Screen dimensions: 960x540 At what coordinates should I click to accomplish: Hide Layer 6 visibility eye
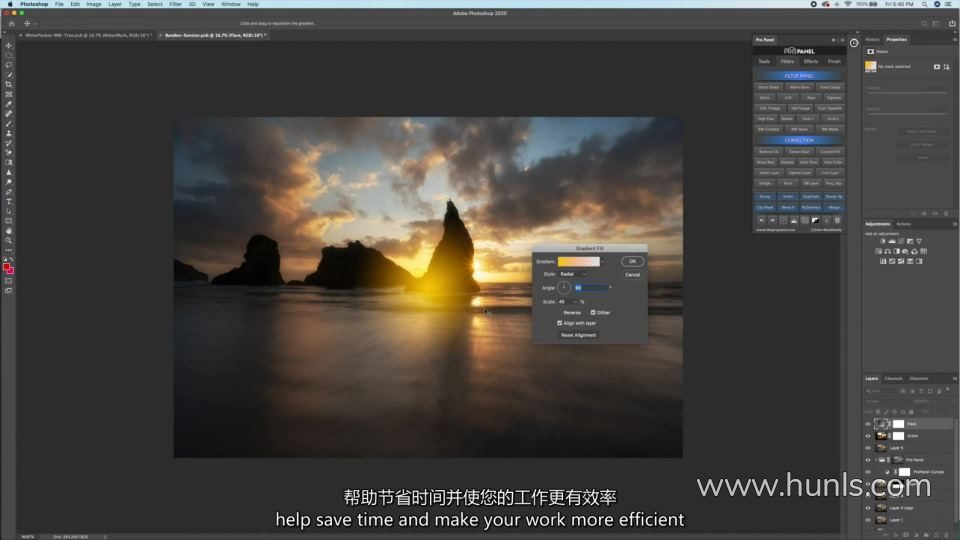coord(868,448)
